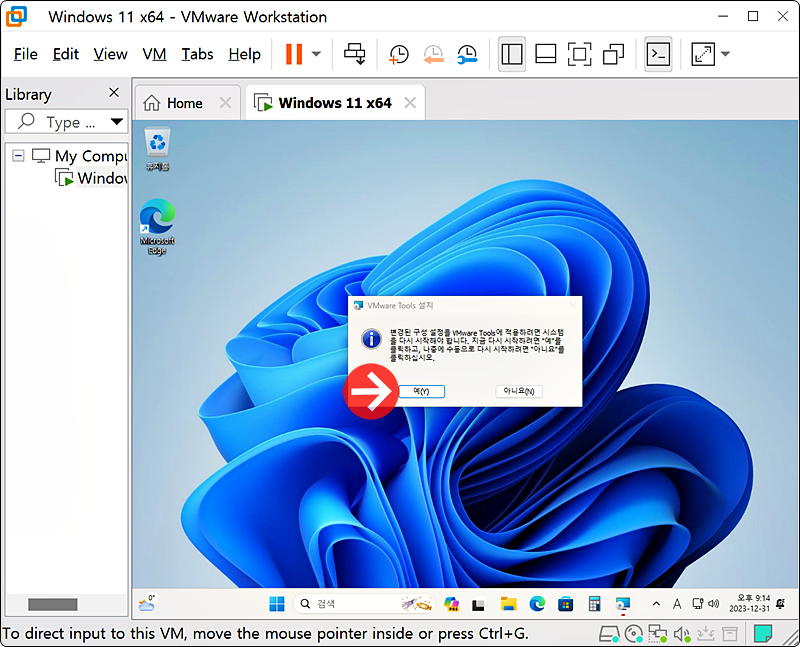Take a snapshot of this virtual machine
Viewport: 800px width, 647px height.
399,54
